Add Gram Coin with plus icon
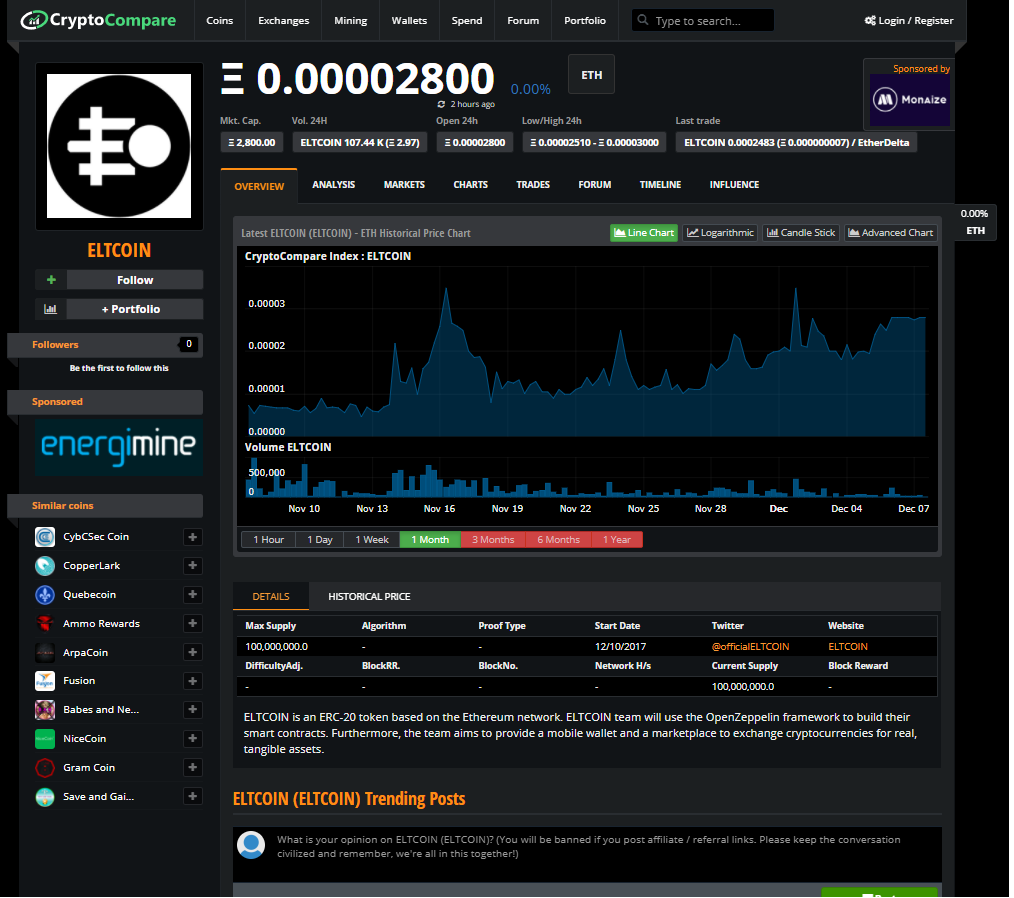This screenshot has height=898, width=1014. (x=193, y=767)
